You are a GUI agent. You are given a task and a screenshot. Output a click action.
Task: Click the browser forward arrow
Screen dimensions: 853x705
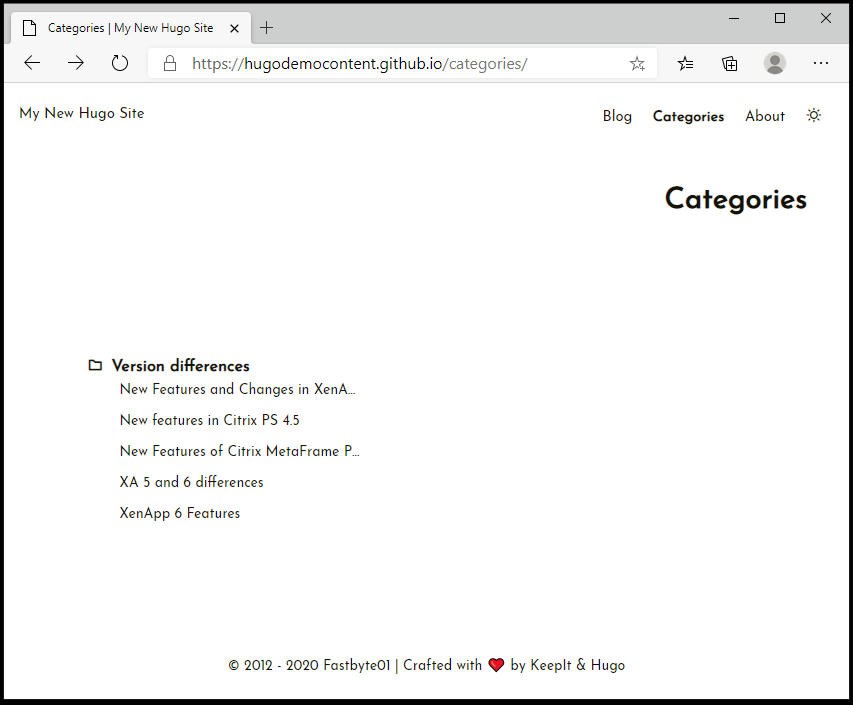[x=76, y=63]
